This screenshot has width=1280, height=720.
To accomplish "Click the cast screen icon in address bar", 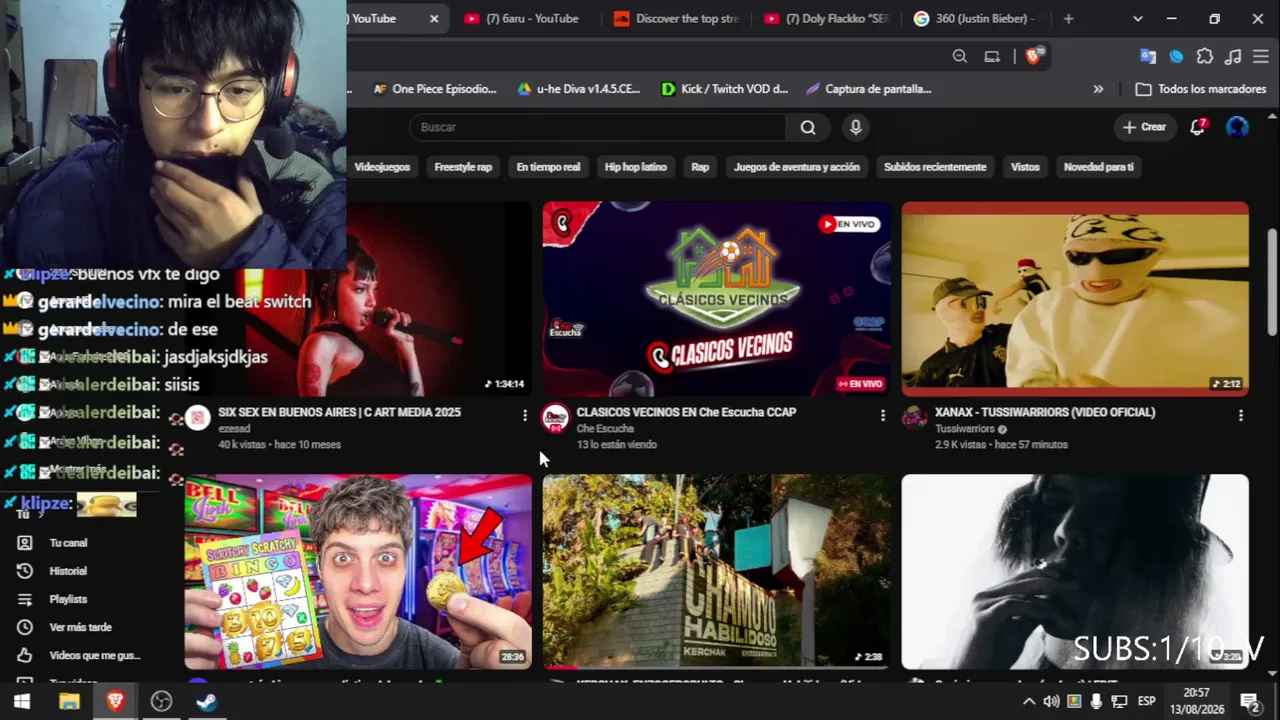I will [992, 56].
